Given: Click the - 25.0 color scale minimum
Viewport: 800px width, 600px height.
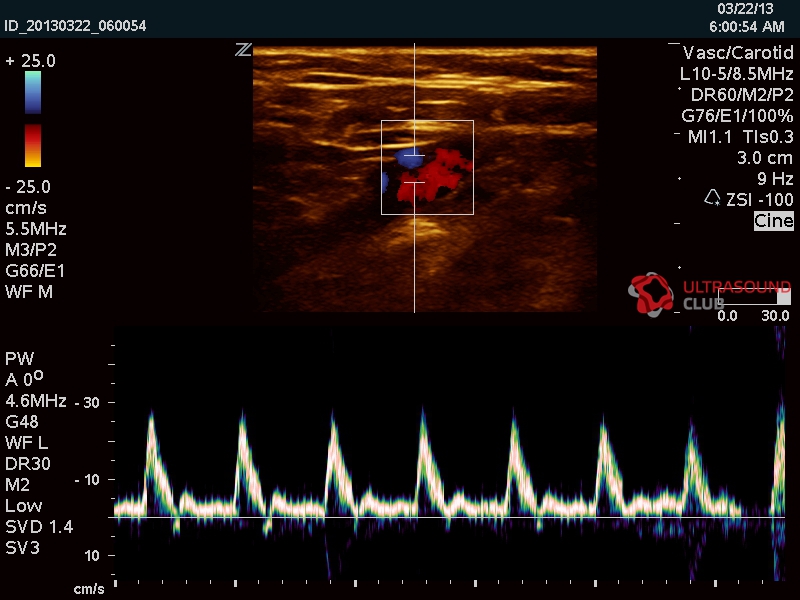Looking at the screenshot, I should pyautogui.click(x=28, y=187).
